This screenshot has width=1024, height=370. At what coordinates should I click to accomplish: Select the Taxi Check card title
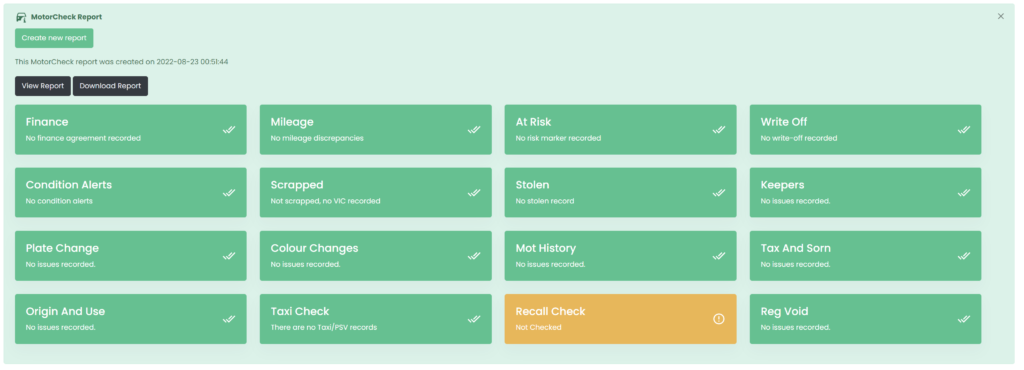[300, 311]
